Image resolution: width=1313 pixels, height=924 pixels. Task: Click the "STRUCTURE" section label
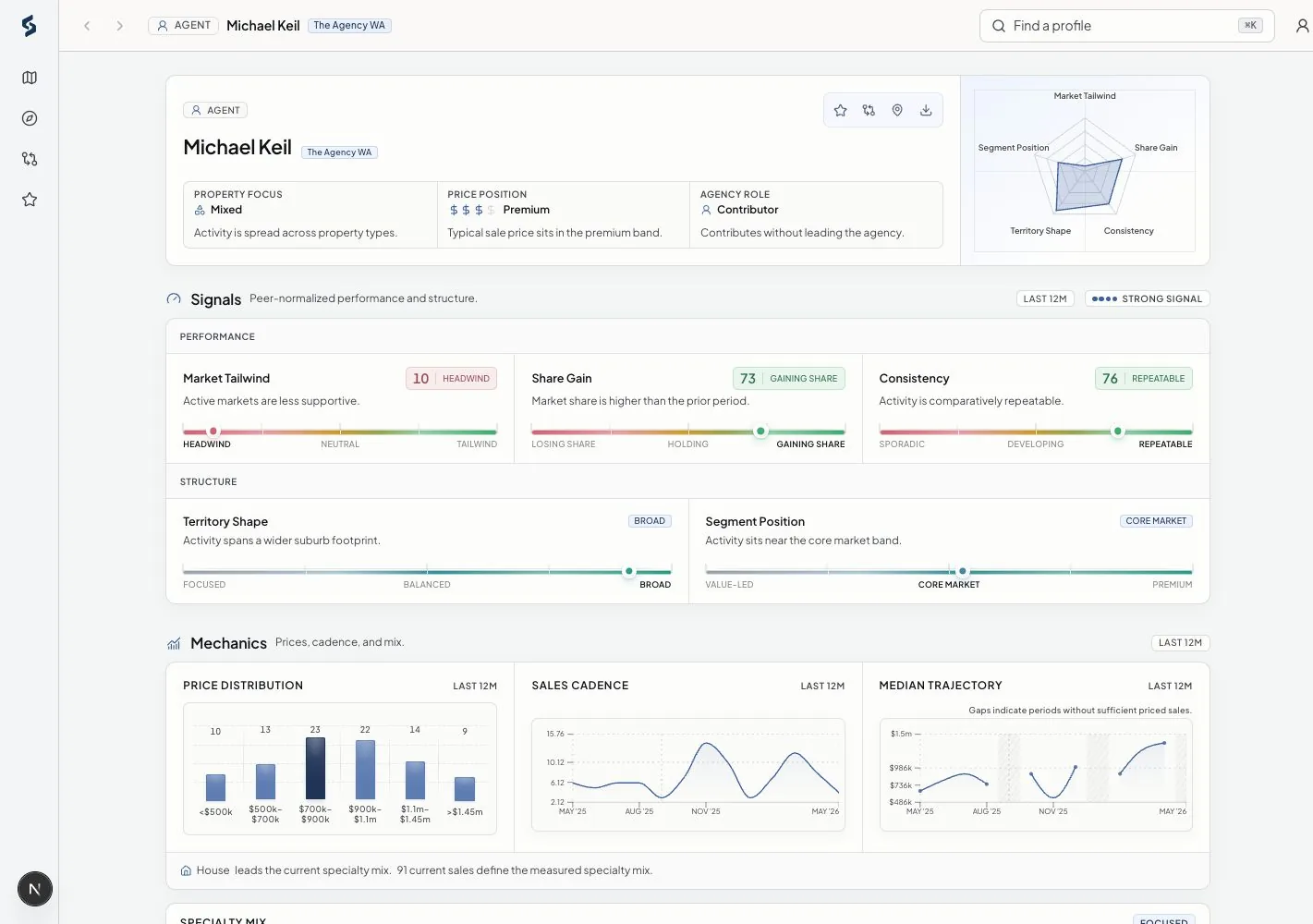click(208, 481)
